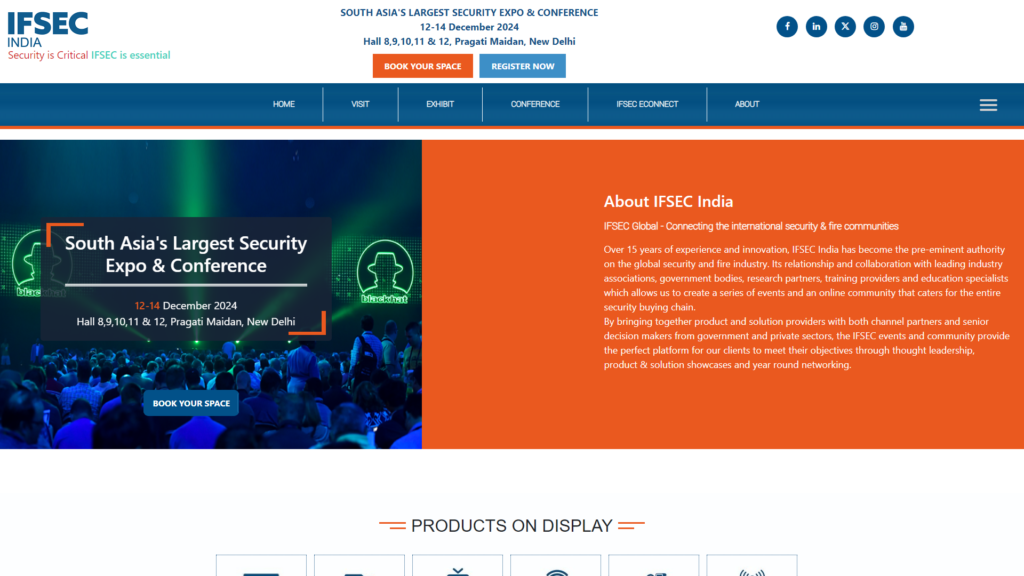Open the LinkedIn social icon
This screenshot has height=576, width=1024.
[816, 27]
